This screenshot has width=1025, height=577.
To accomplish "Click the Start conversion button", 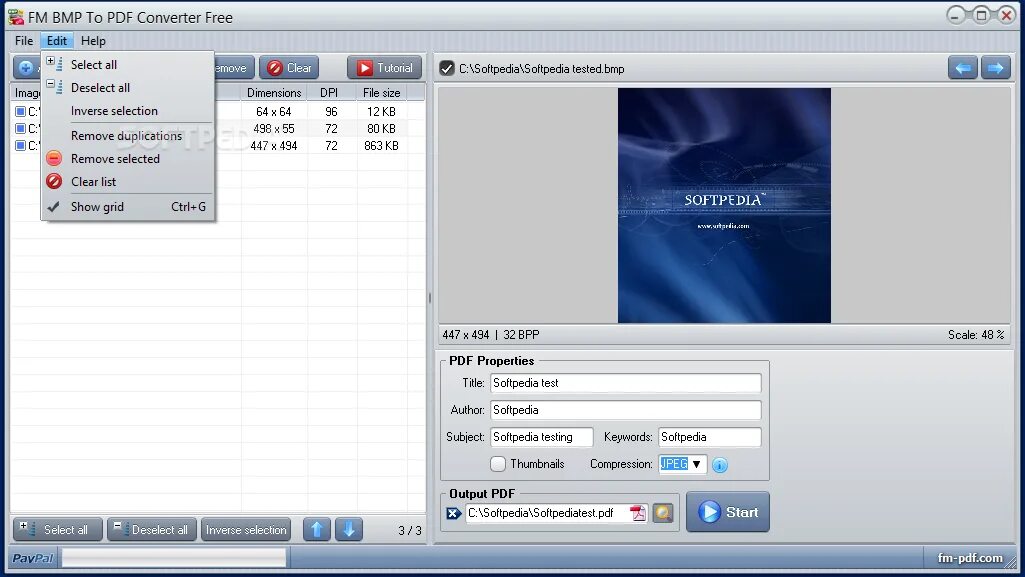I will [728, 512].
